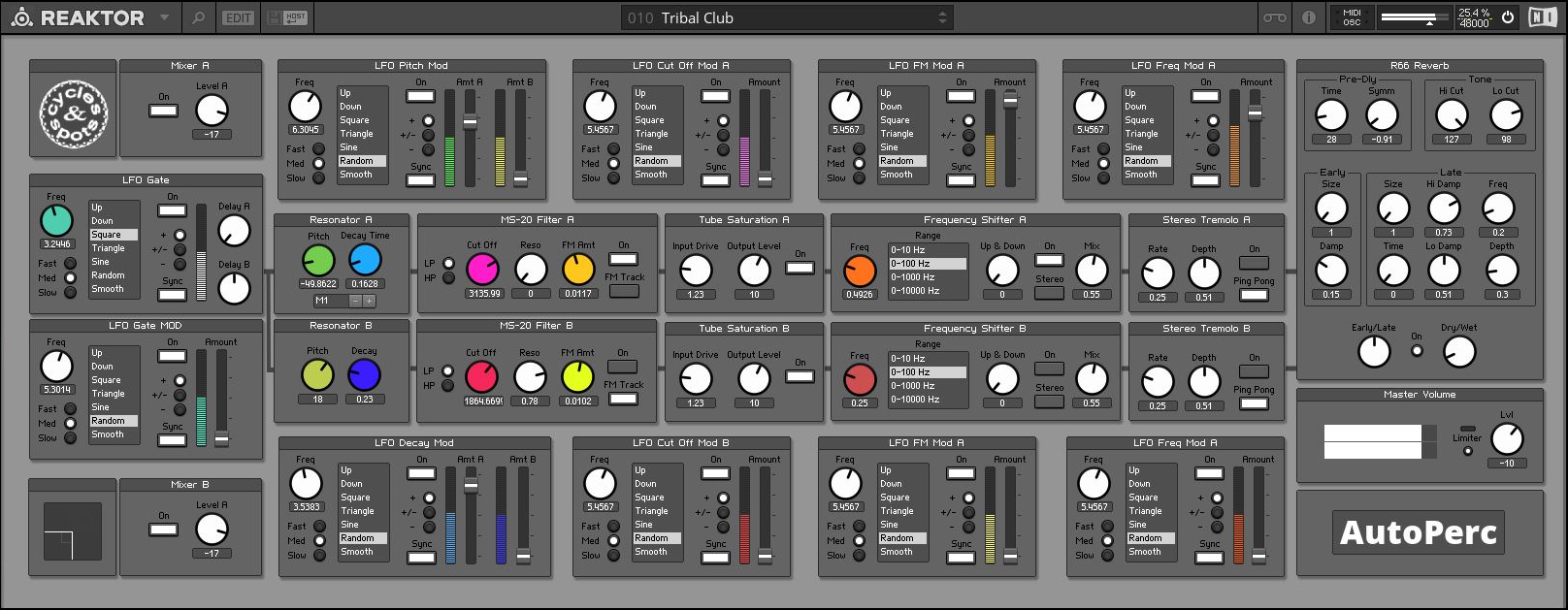
Task: Toggle the R66 Reverb On indicator
Action: [x=1417, y=350]
